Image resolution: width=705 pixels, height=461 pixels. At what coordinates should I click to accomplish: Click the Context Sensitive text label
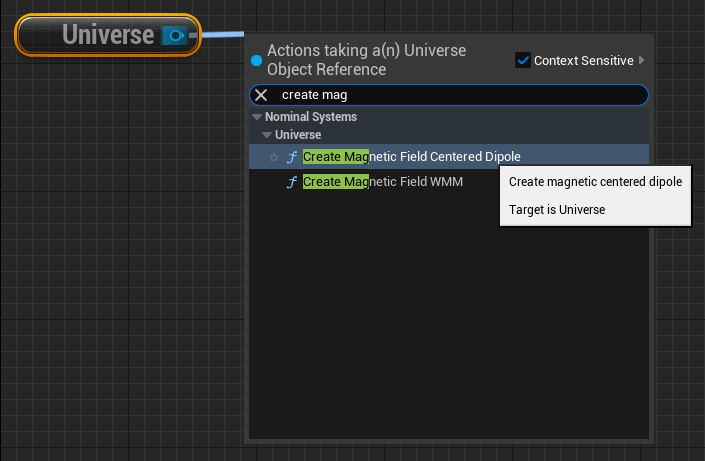pos(583,61)
